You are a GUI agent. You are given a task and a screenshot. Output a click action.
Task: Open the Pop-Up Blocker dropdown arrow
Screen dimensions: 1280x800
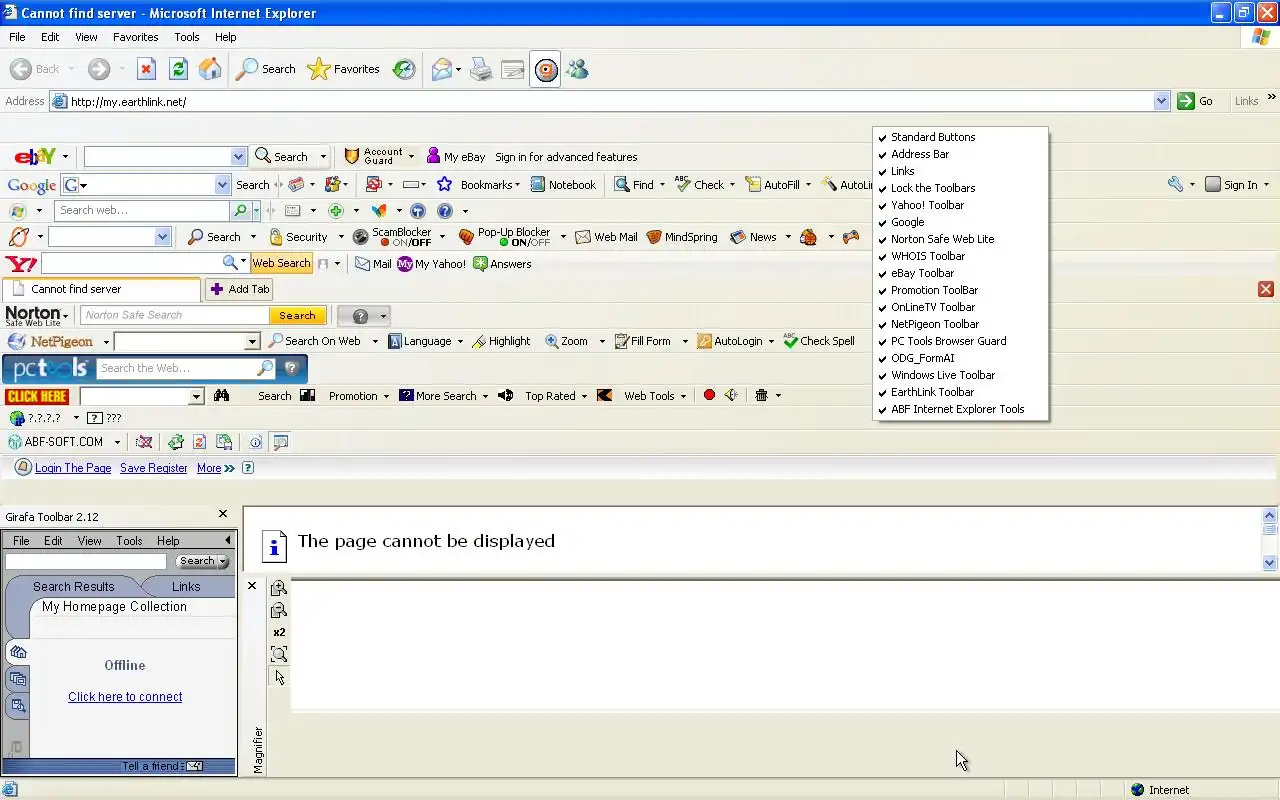[563, 237]
